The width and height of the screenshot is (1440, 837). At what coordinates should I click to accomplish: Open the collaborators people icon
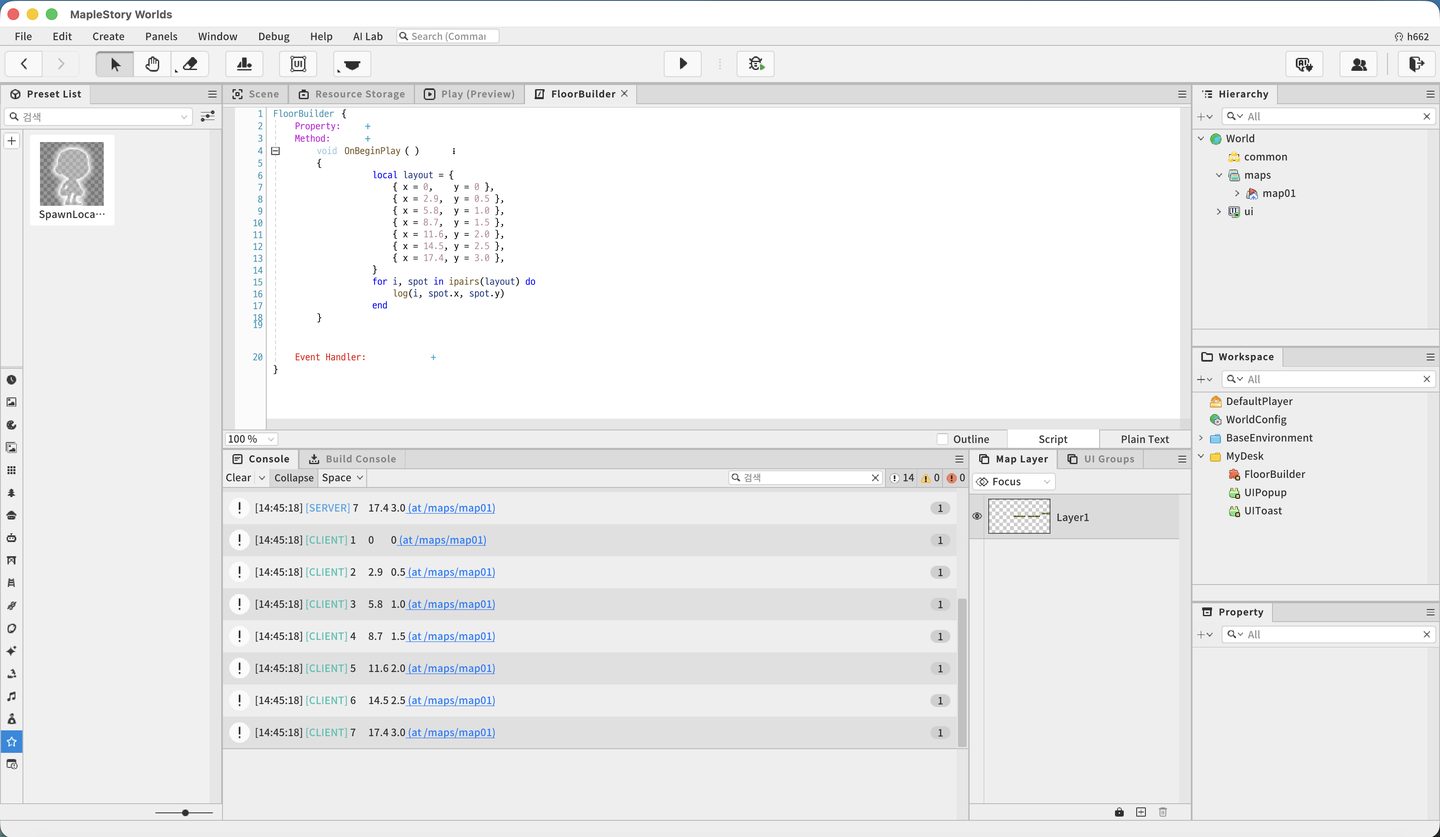(1358, 64)
